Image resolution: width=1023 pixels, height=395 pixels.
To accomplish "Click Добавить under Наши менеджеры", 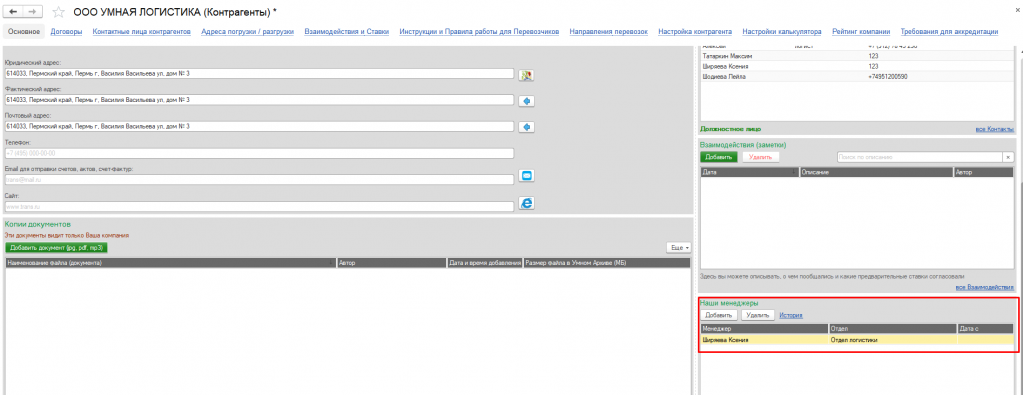I will (718, 315).
